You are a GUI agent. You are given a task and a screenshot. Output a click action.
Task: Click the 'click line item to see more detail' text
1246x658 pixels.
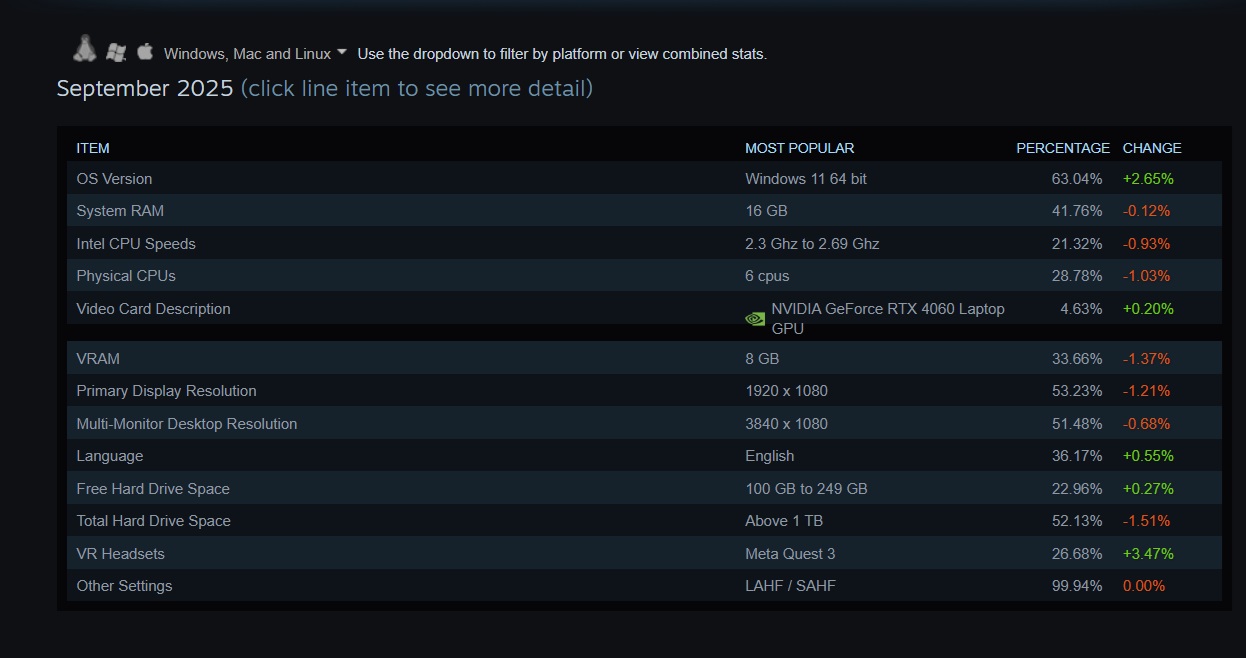point(417,89)
